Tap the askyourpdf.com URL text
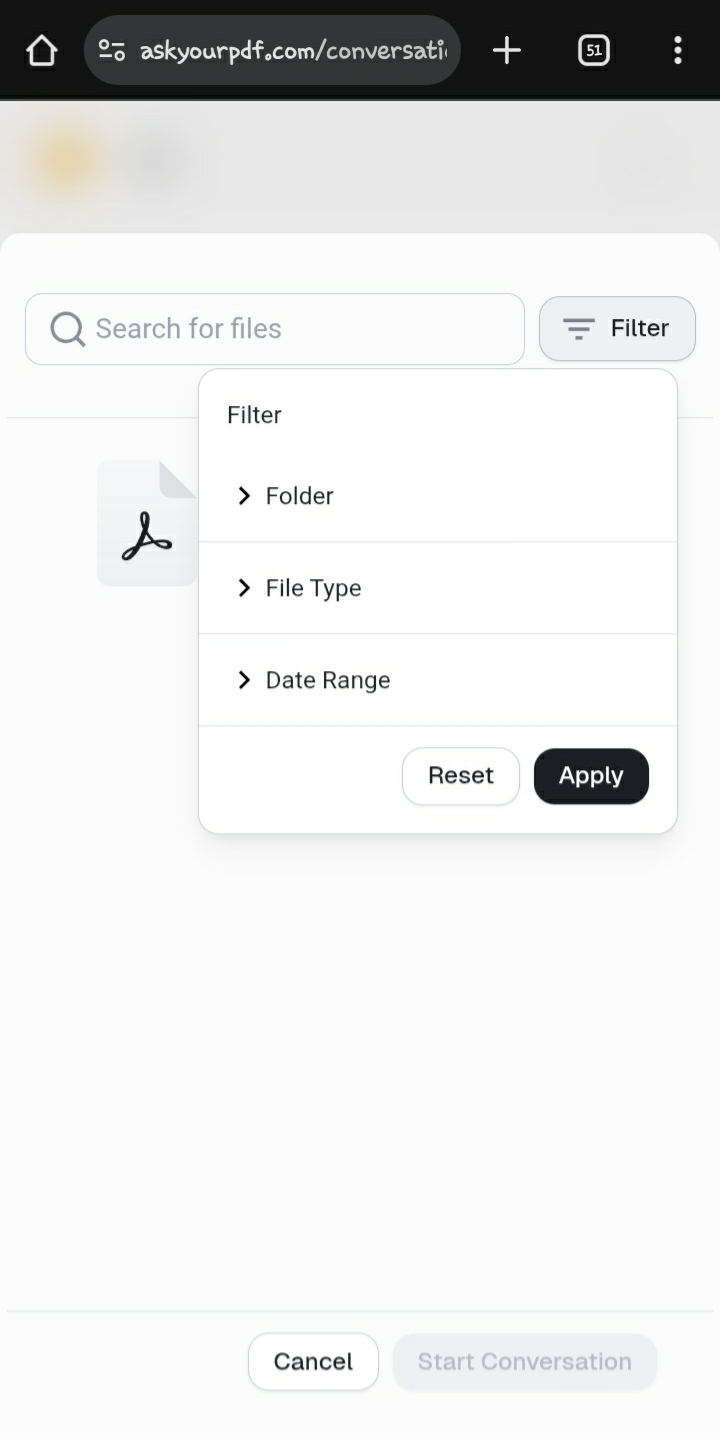 [x=293, y=50]
